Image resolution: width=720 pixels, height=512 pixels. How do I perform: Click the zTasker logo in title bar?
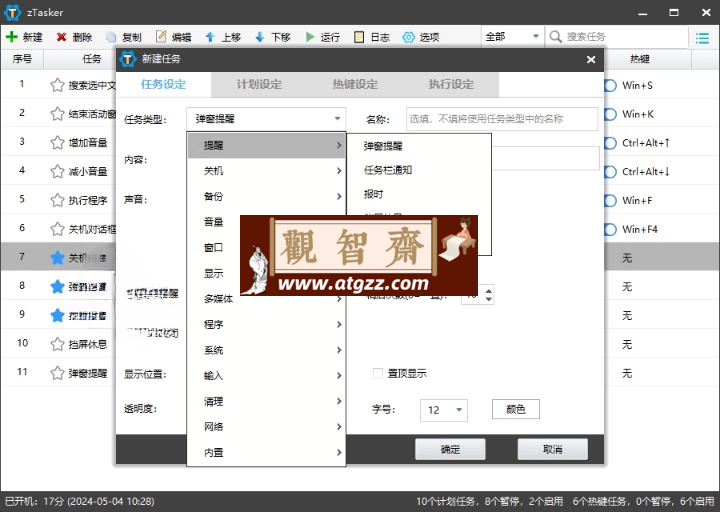tap(12, 12)
